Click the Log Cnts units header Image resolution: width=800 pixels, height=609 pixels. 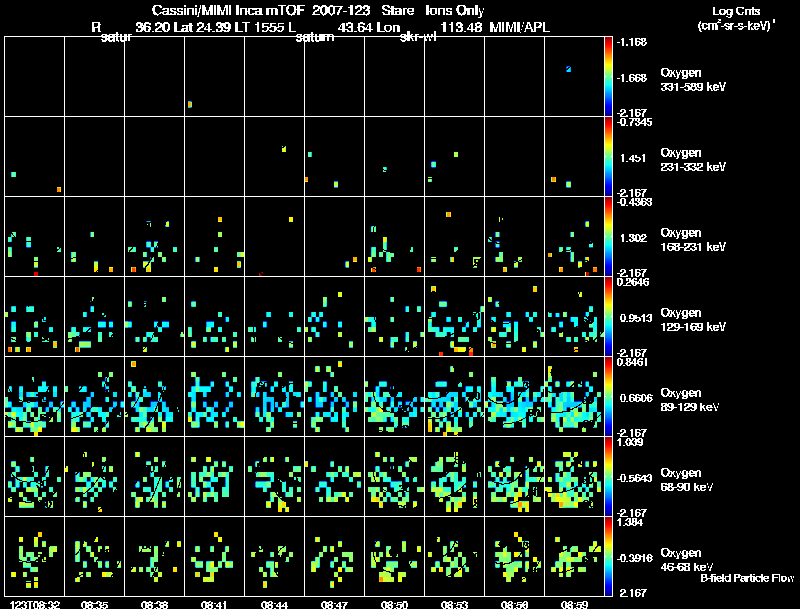735,18
